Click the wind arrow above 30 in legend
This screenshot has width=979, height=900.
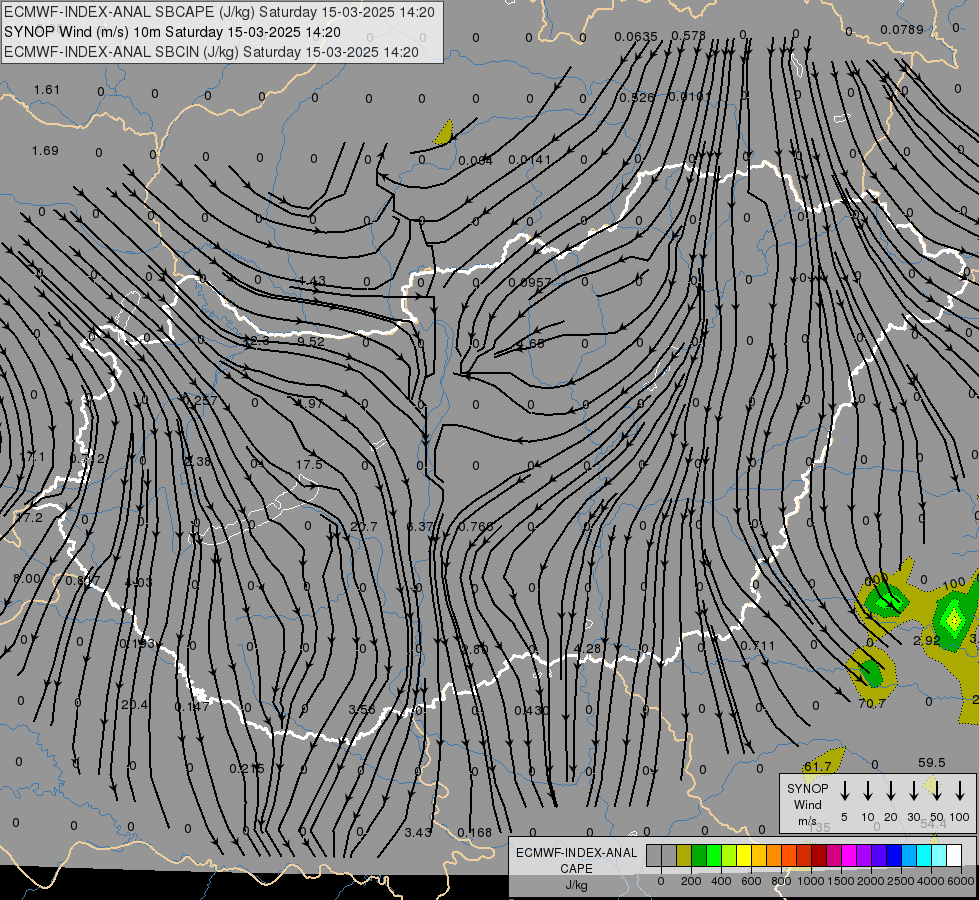(x=913, y=791)
